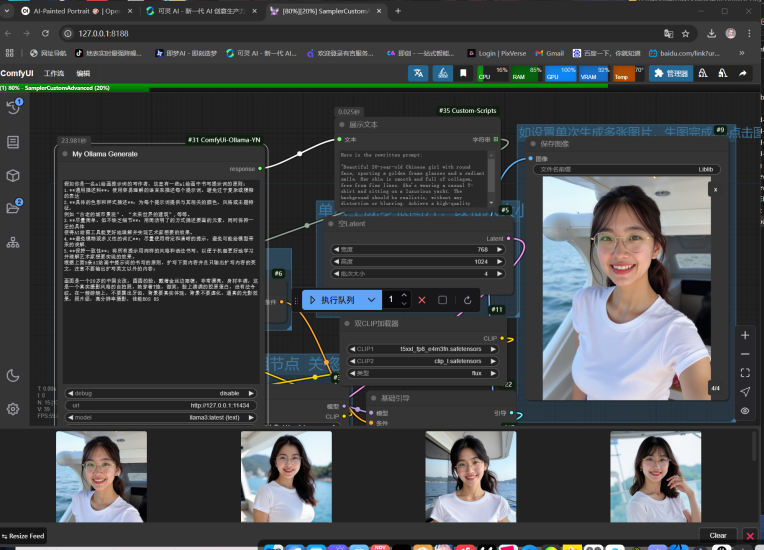Show more bookmarks chevron
This screenshot has width=764, height=550.
[742, 53]
